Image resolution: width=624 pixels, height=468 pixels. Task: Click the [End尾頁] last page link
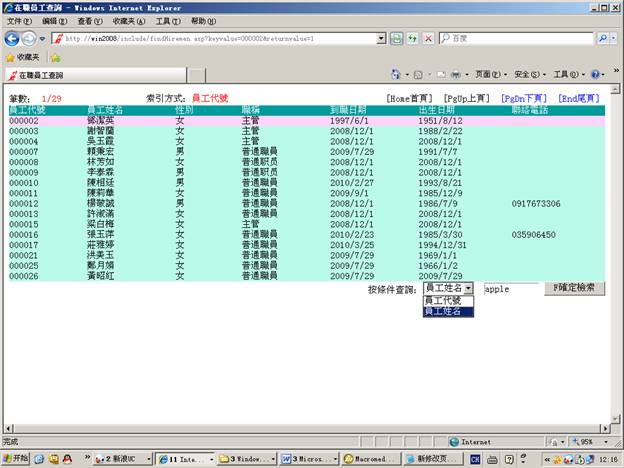tap(581, 99)
